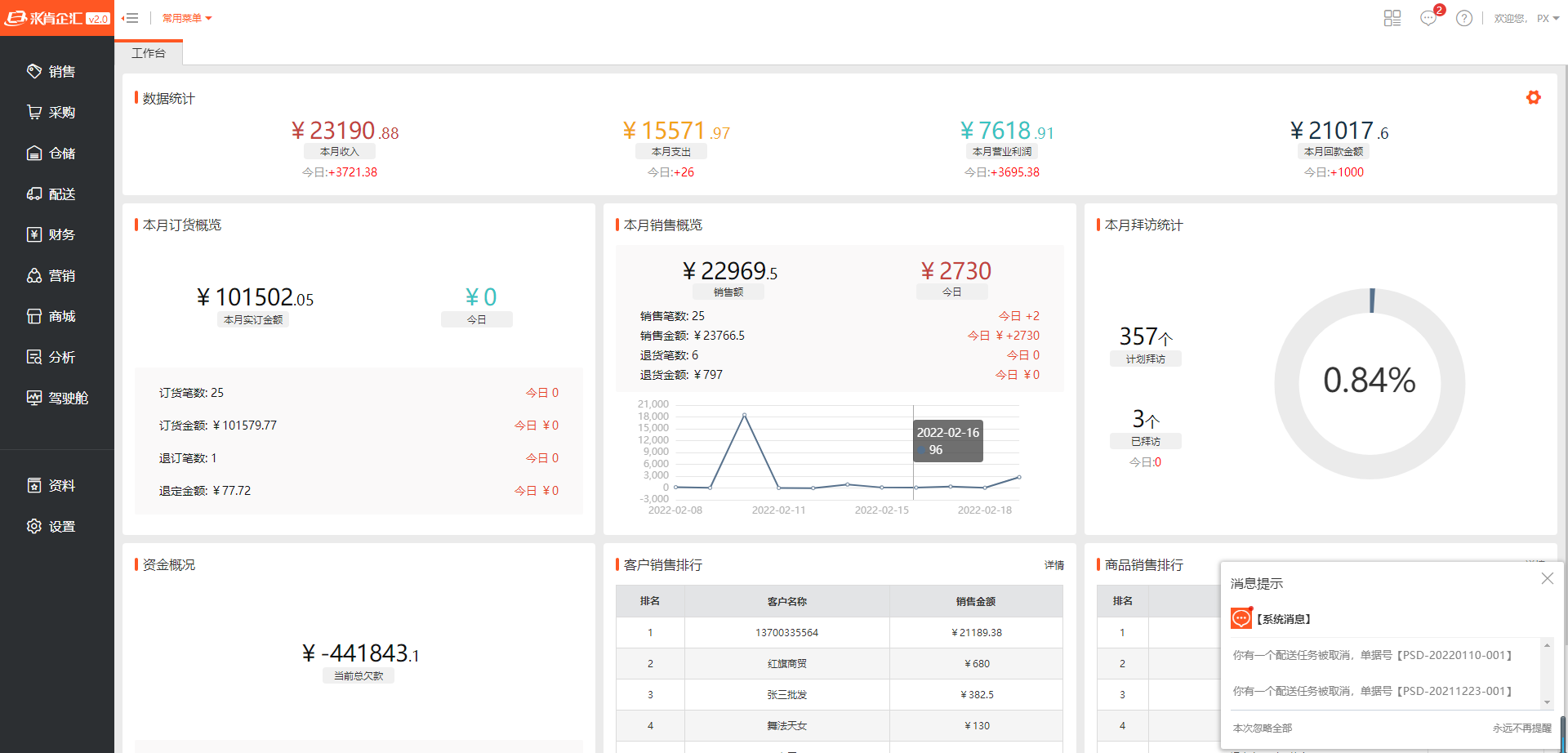Viewport: 1568px width, 753px height.
Task: Expand the 常用菜单 dropdown
Action: click(186, 18)
